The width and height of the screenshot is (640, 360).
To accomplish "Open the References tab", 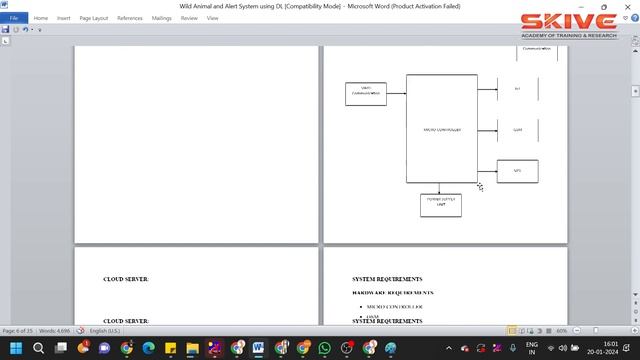I will (x=130, y=18).
